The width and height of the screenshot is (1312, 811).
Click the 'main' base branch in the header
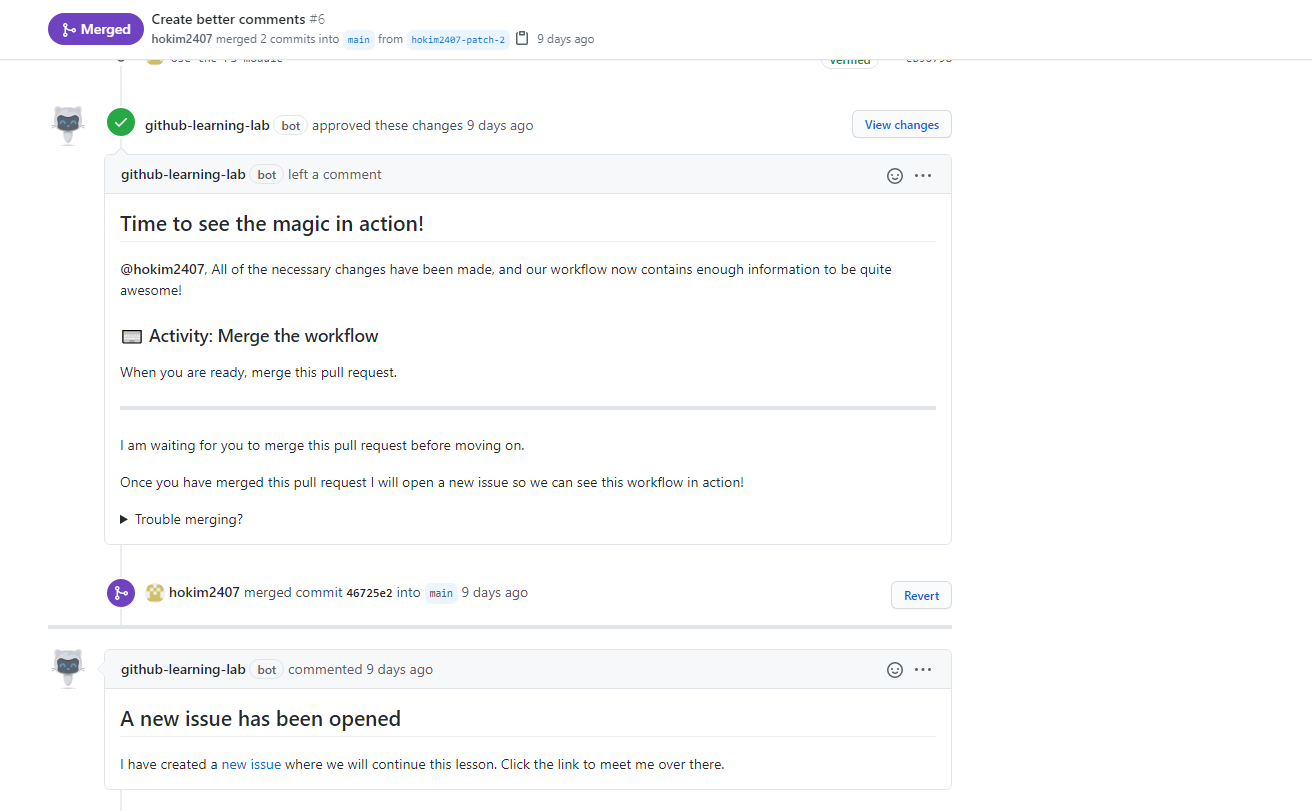[x=358, y=40]
